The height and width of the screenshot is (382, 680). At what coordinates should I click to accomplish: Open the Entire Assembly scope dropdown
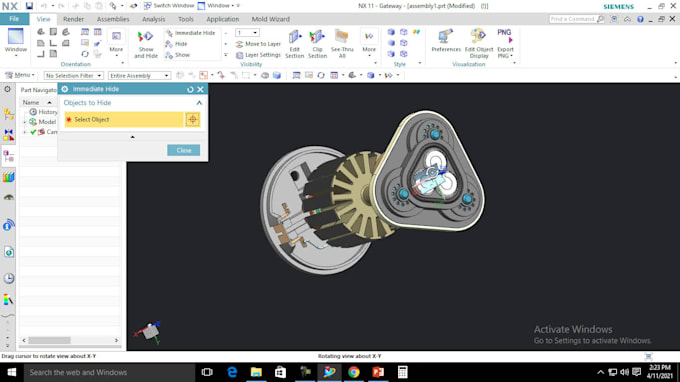click(x=139, y=75)
